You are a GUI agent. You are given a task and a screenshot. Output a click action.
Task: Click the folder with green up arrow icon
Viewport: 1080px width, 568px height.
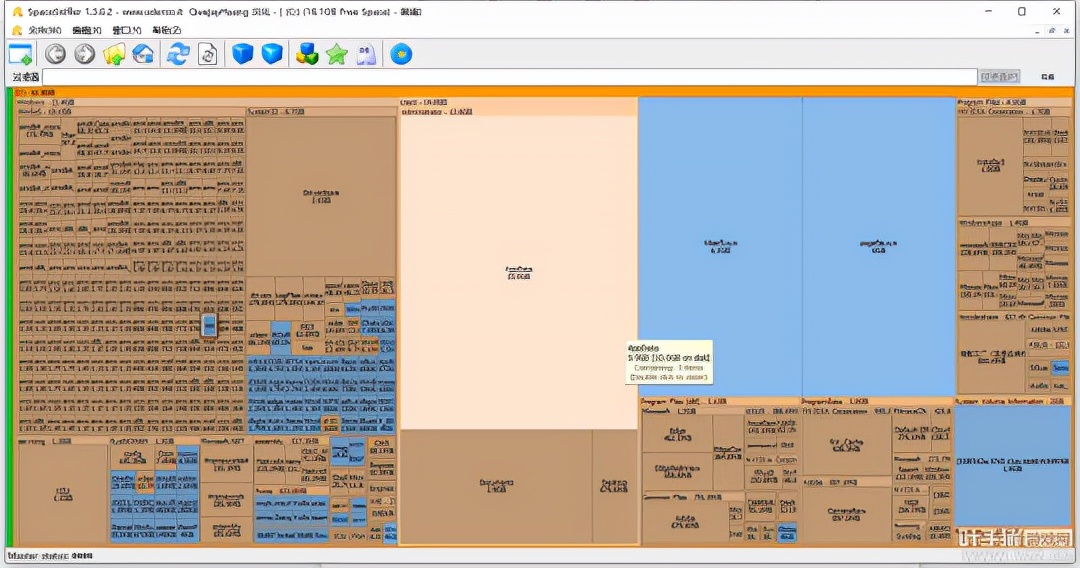pos(114,54)
